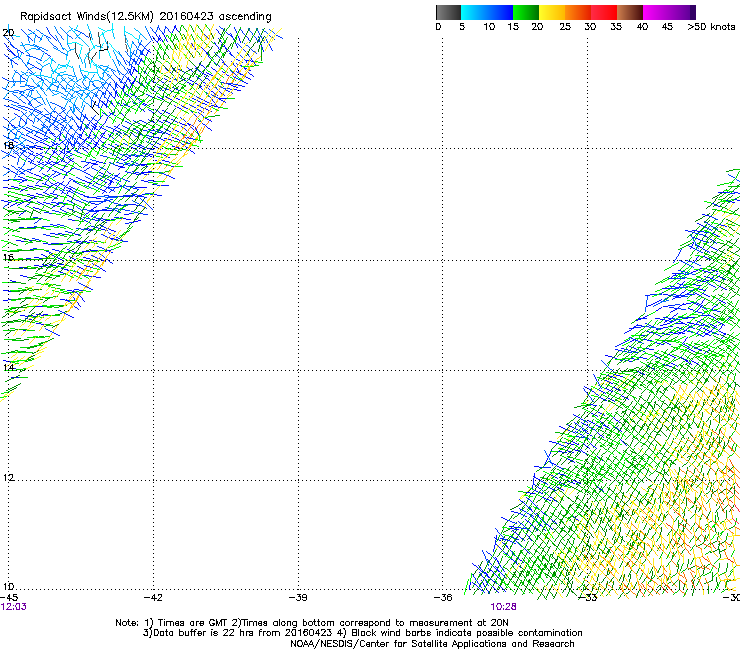740x650 pixels.
Task: Click the legend tick label '40'
Action: point(642,27)
